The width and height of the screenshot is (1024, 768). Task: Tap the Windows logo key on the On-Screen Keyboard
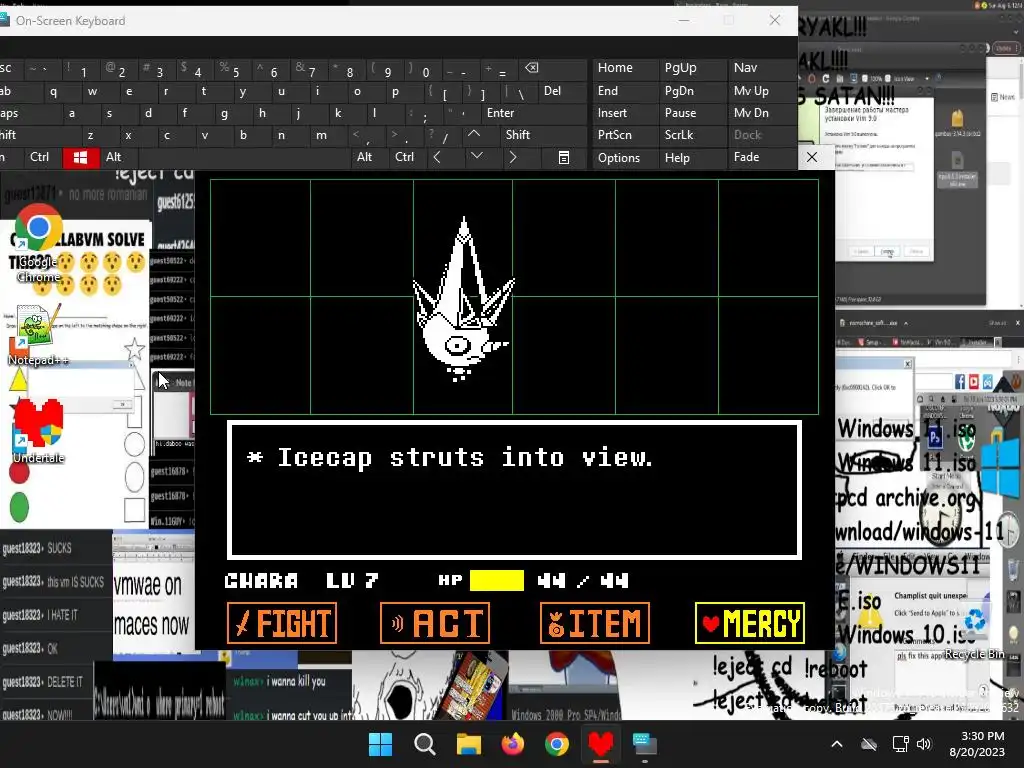(x=80, y=157)
